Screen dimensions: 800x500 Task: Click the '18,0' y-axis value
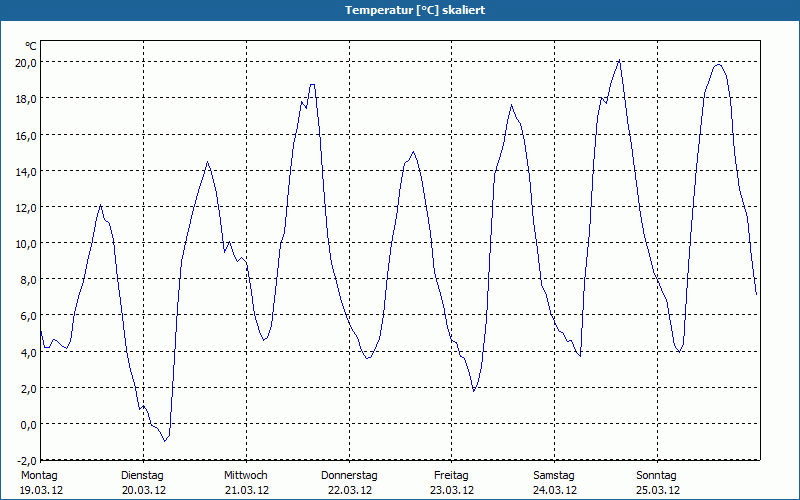[27, 99]
